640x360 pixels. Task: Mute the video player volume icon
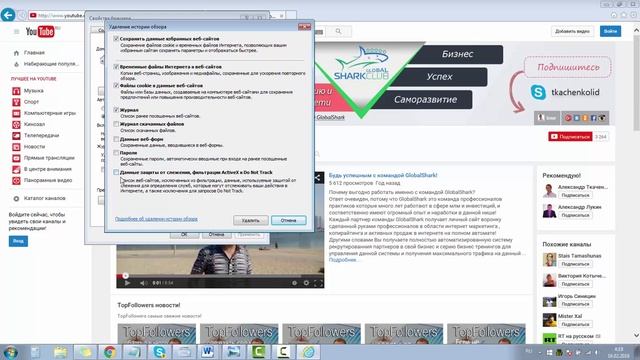tap(143, 283)
